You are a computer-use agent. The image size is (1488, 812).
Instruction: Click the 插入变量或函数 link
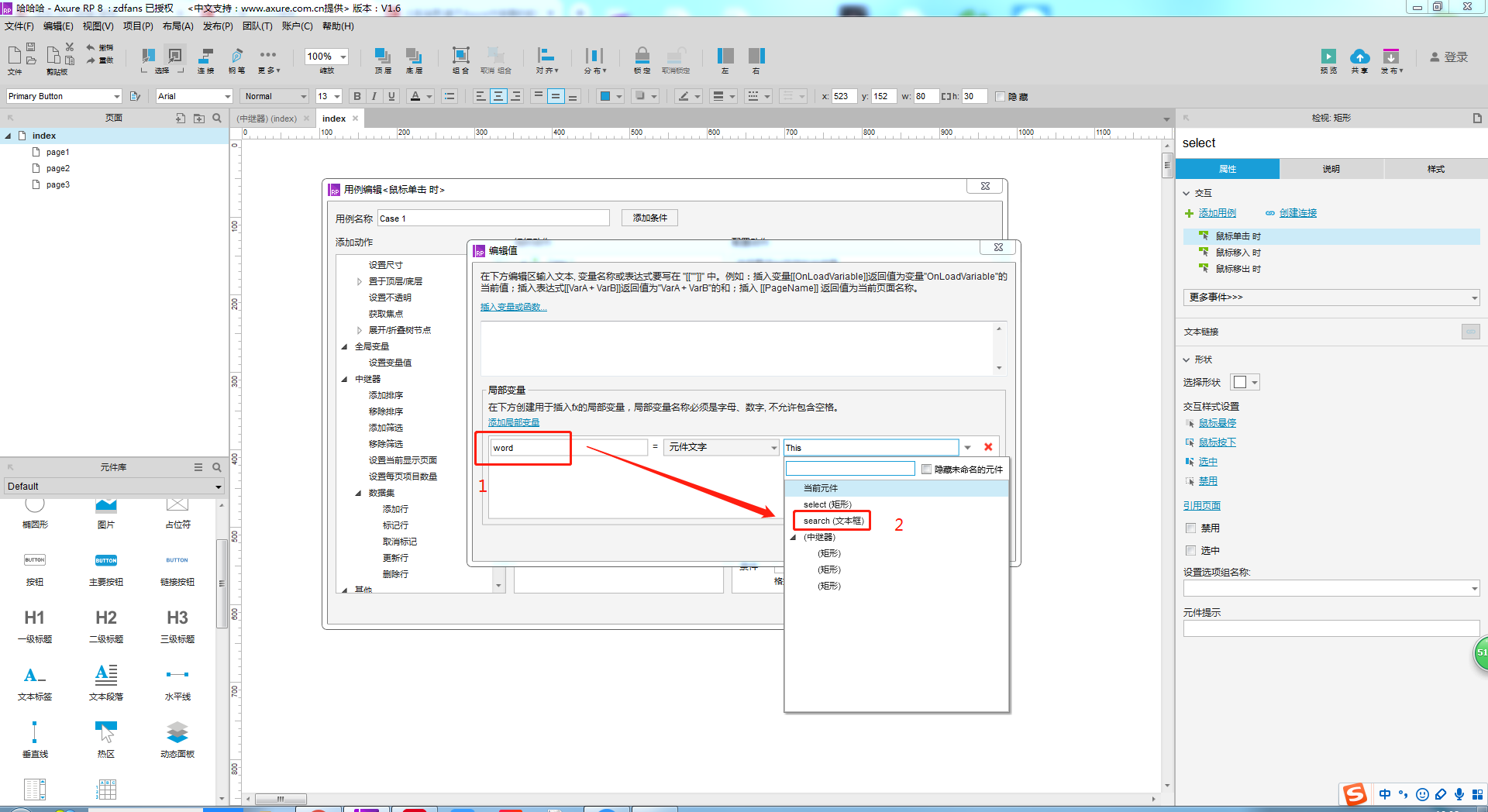tap(513, 308)
